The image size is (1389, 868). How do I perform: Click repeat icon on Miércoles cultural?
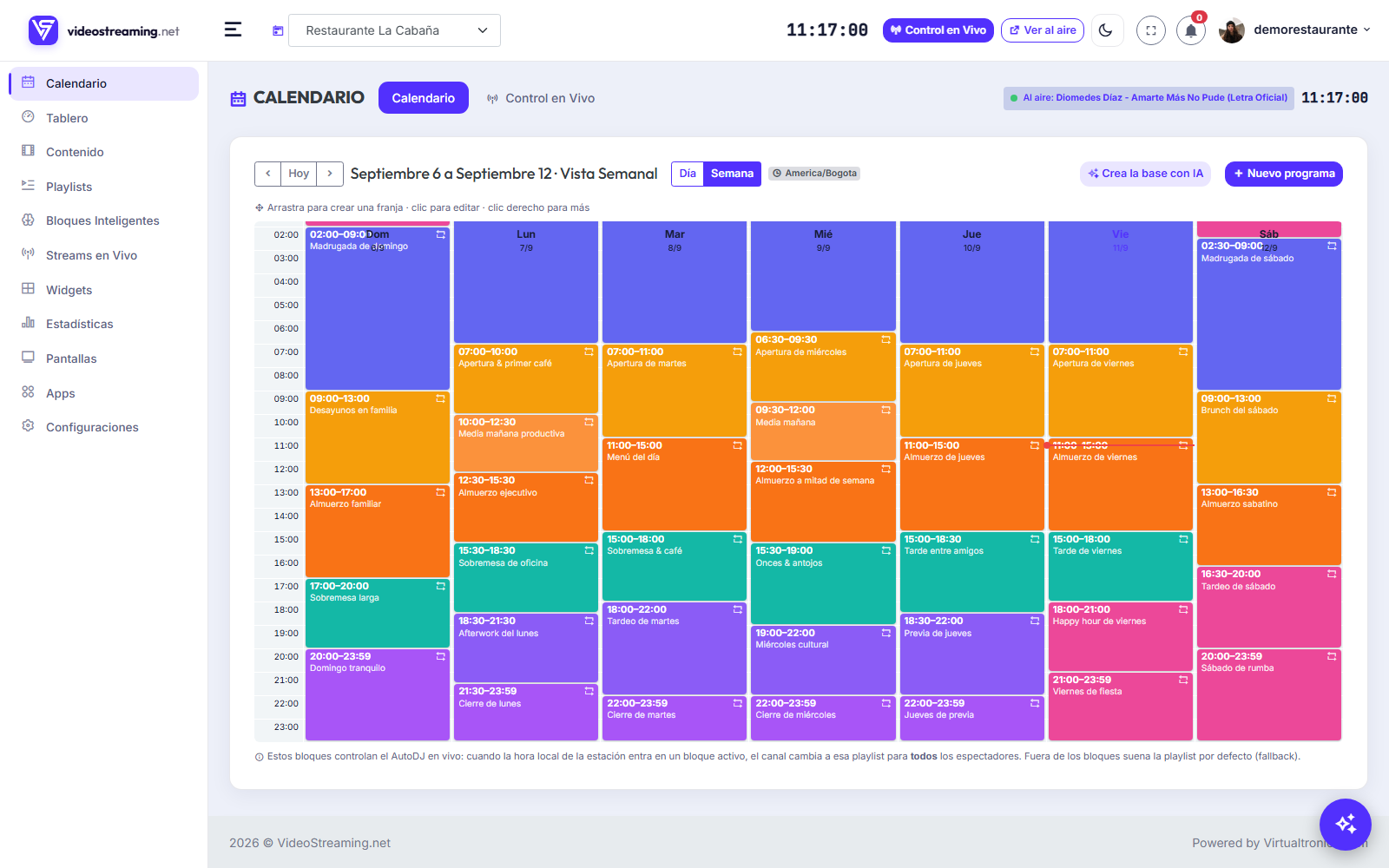[x=886, y=634]
